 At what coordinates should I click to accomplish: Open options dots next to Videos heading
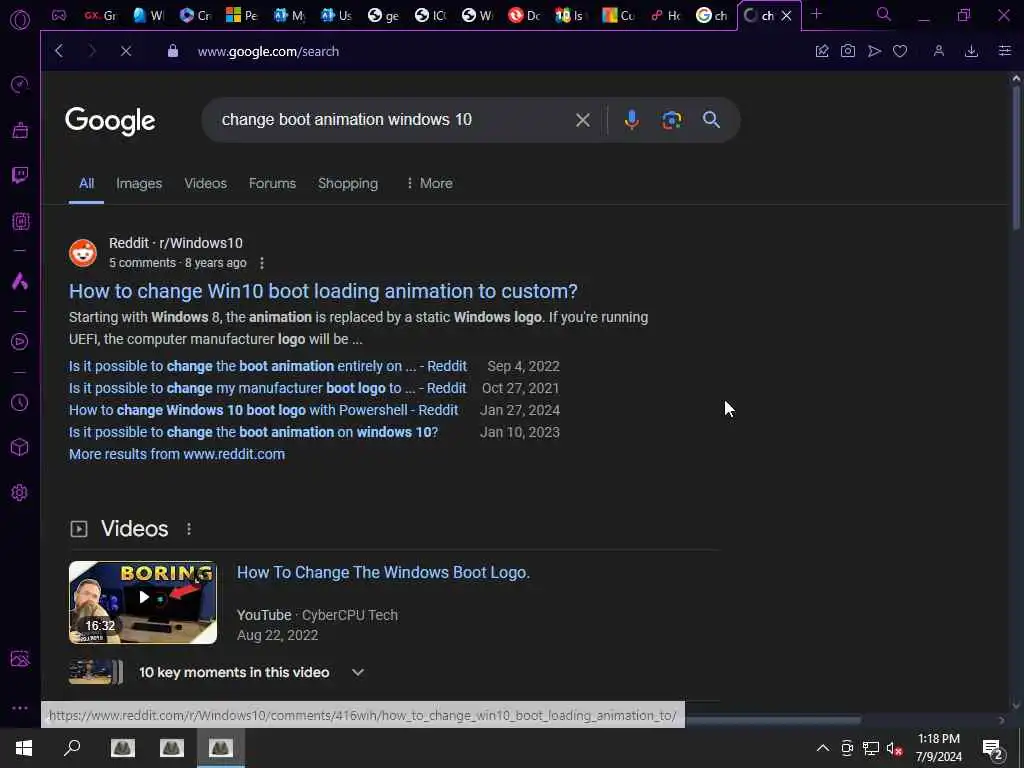pos(189,529)
